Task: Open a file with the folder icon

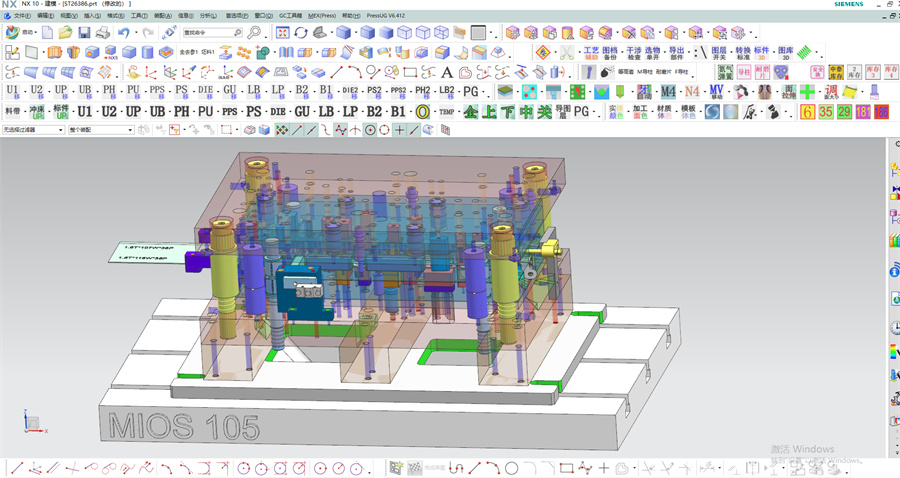Action: point(65,33)
